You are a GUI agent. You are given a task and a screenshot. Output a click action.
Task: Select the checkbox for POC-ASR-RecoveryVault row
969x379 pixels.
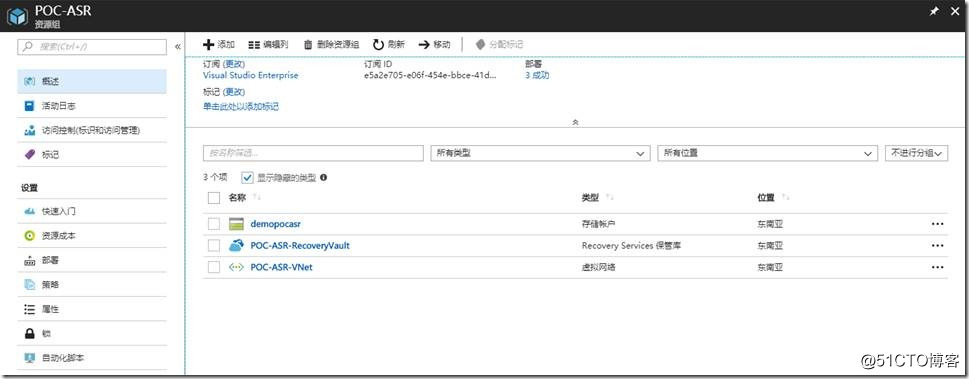[214, 245]
